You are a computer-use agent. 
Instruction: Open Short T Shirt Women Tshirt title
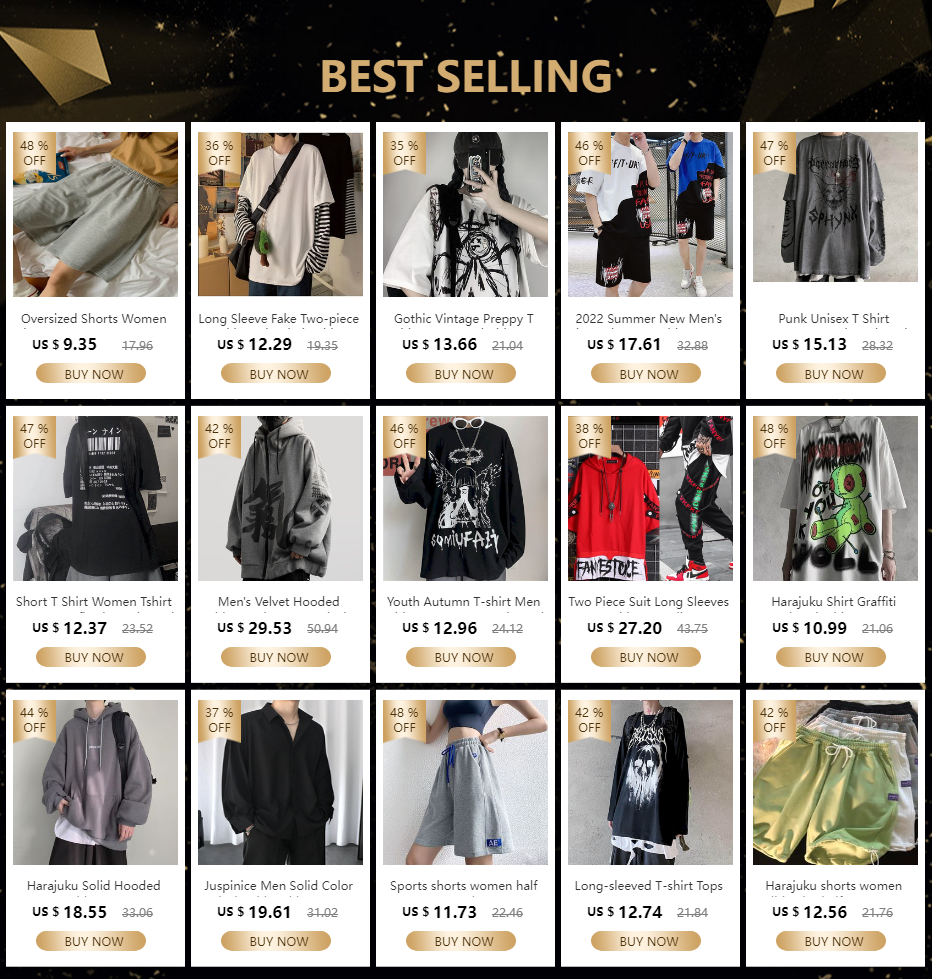(94, 602)
